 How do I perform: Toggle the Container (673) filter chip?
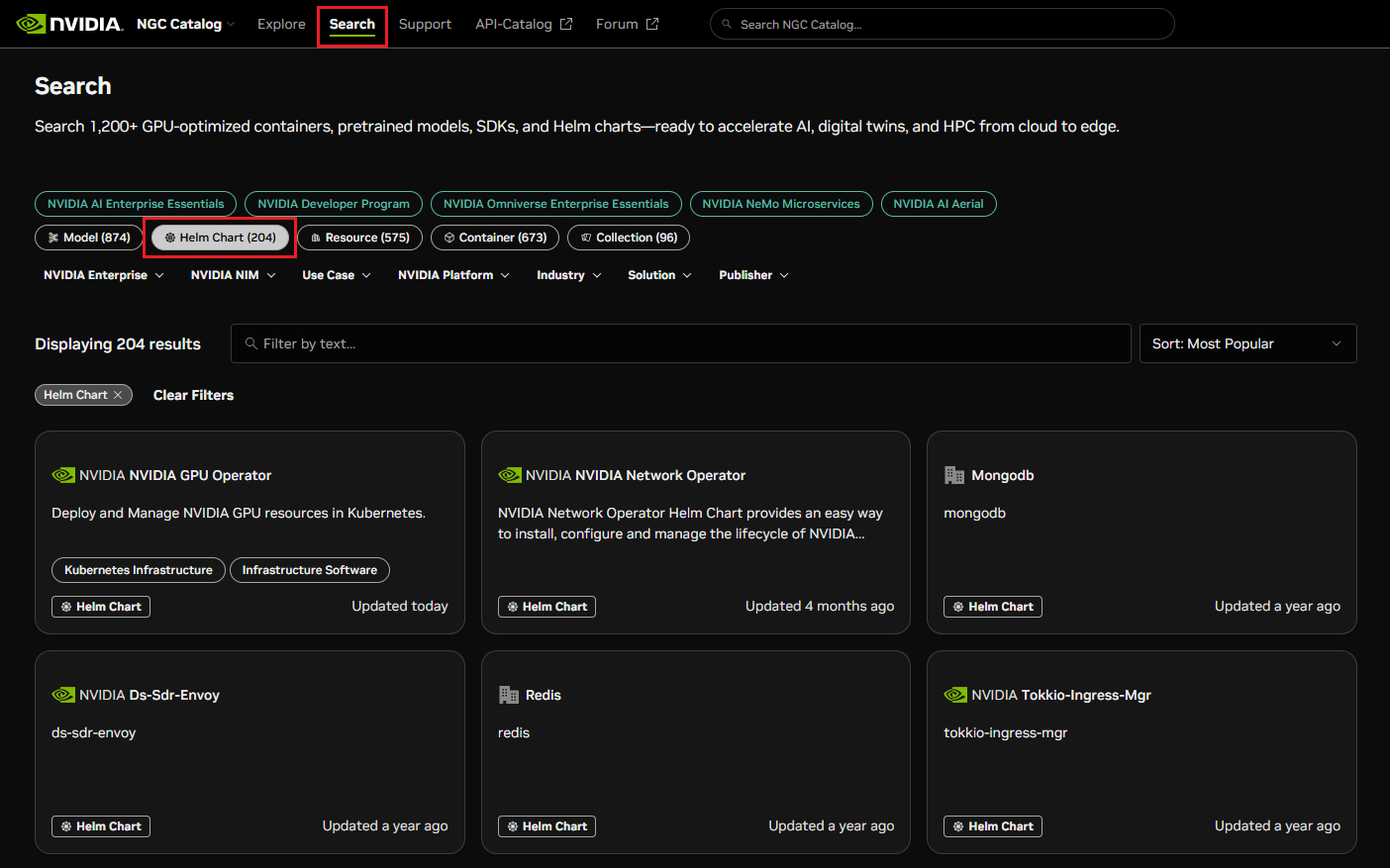tap(495, 238)
